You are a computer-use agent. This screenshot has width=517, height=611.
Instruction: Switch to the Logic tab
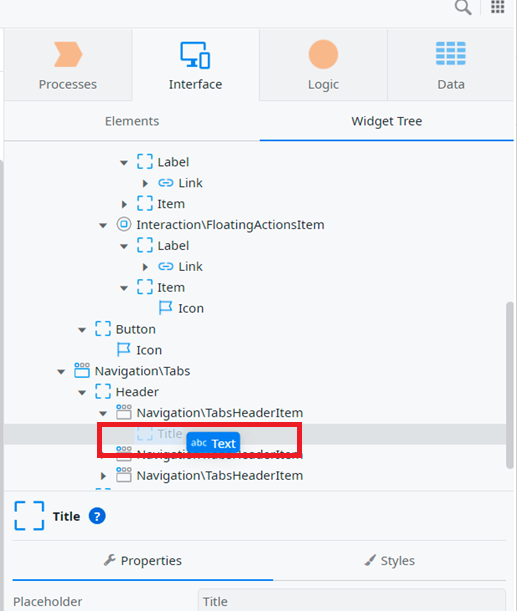pos(323,65)
